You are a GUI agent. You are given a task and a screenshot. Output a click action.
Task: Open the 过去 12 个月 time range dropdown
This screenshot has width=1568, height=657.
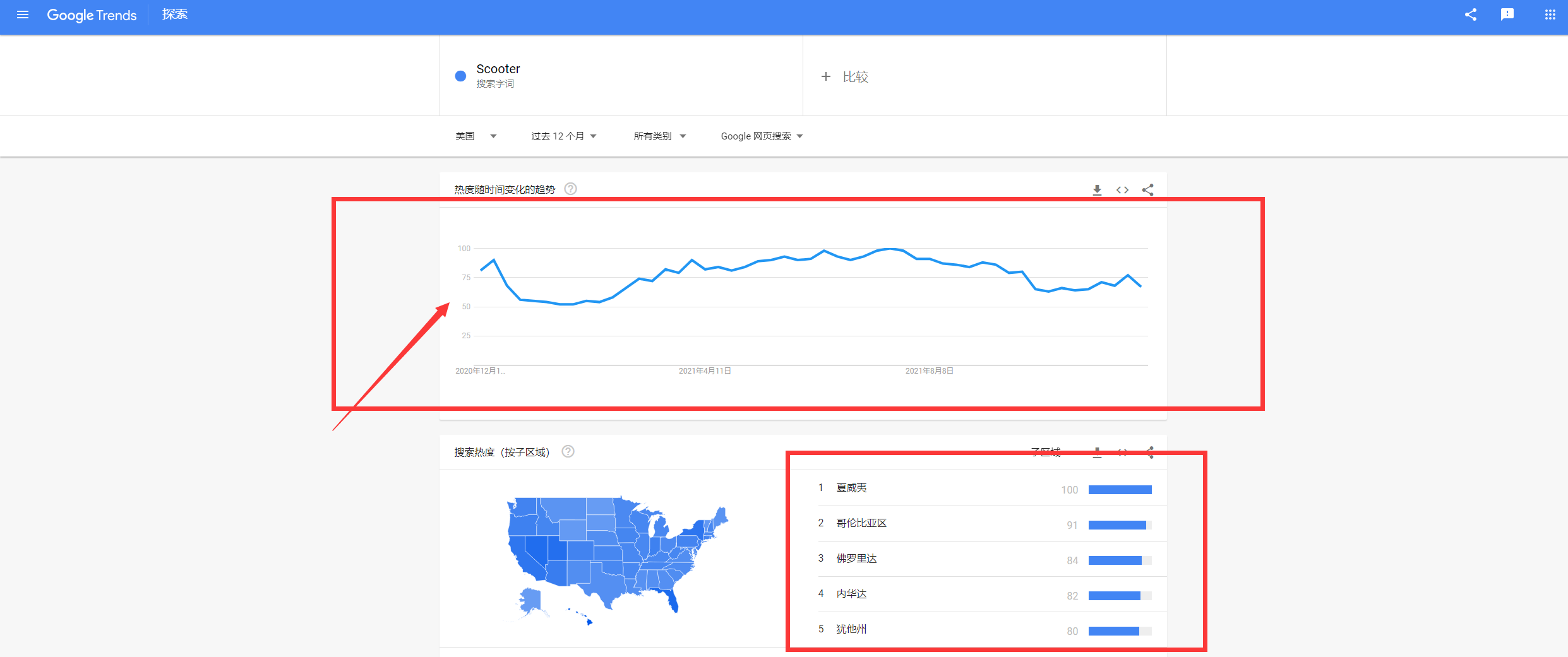[563, 136]
